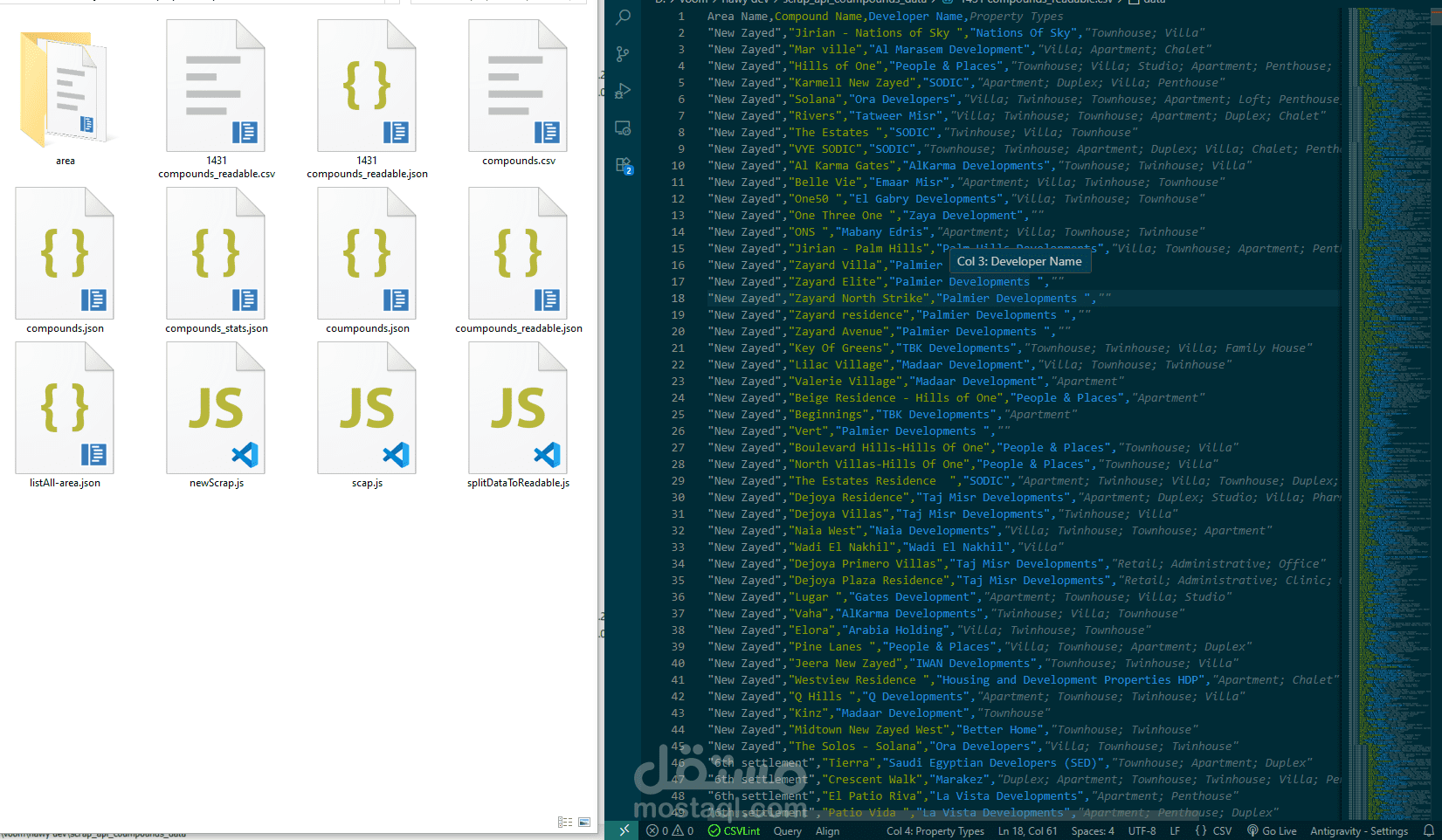Click "Emaar Misr" on line 11
The width and height of the screenshot is (1442, 840).
tap(908, 182)
